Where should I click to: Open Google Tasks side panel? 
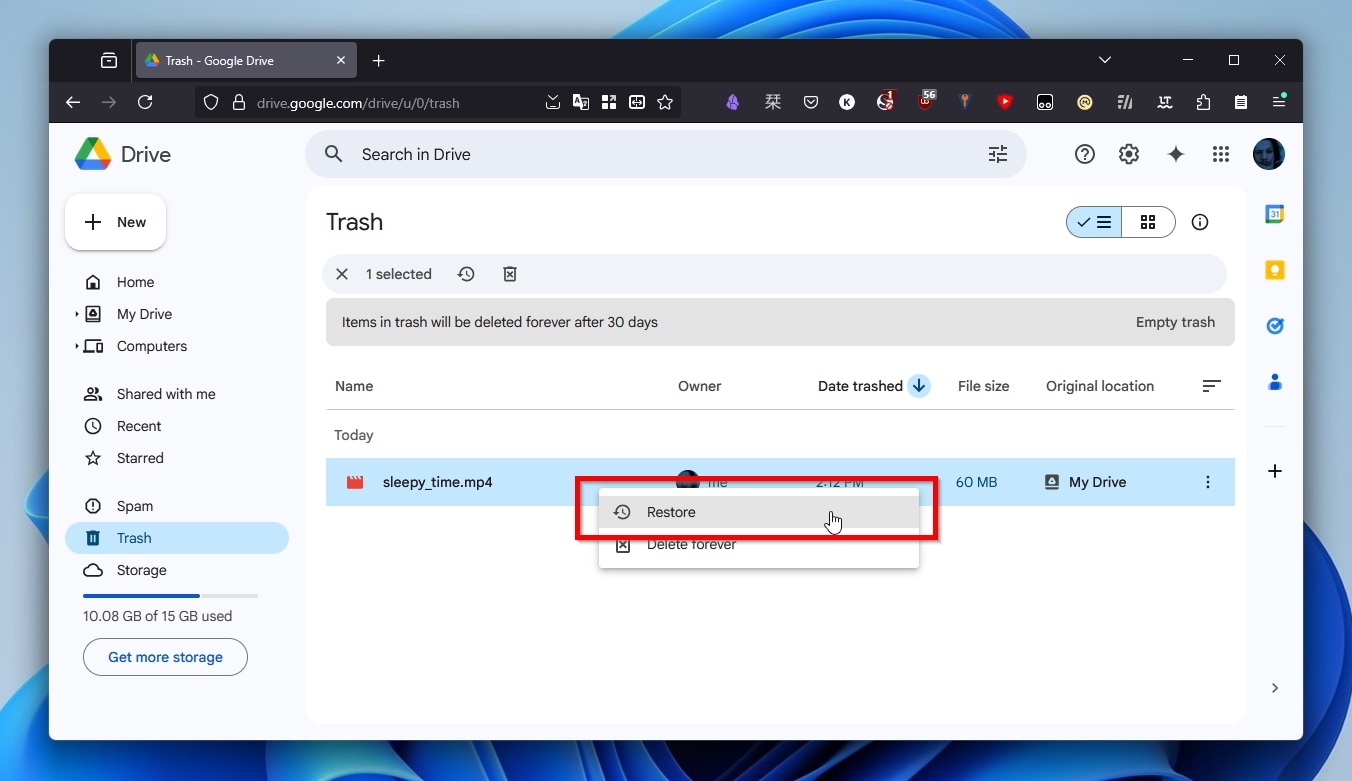1274,326
